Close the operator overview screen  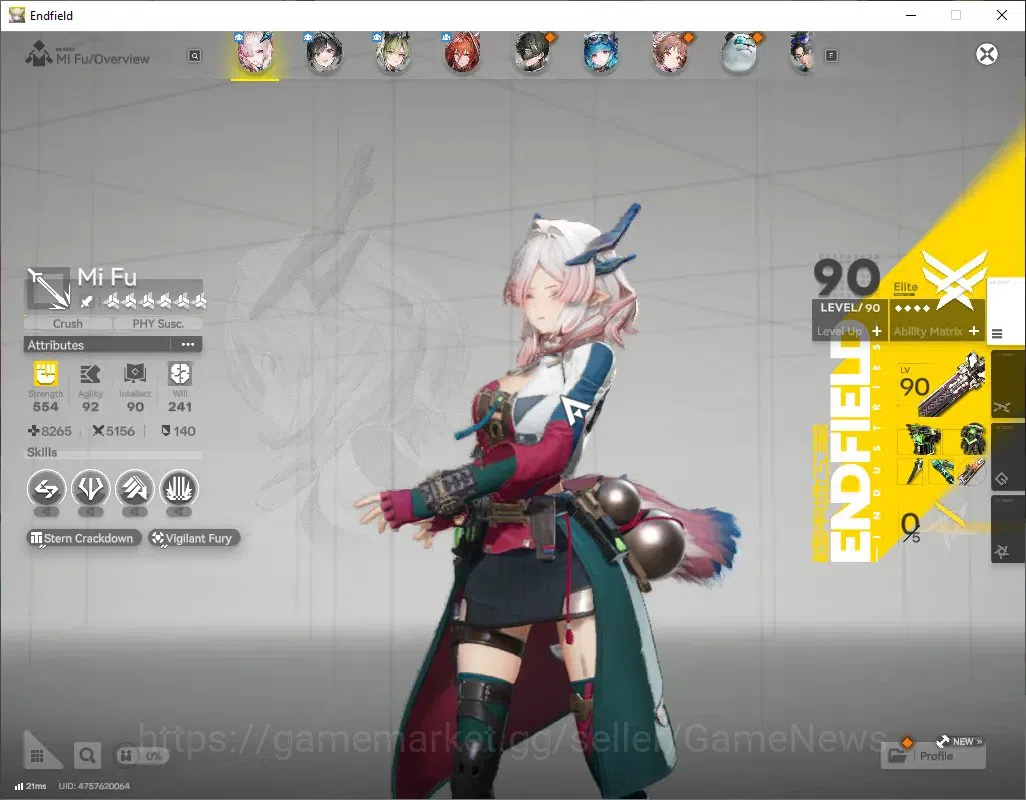[987, 54]
